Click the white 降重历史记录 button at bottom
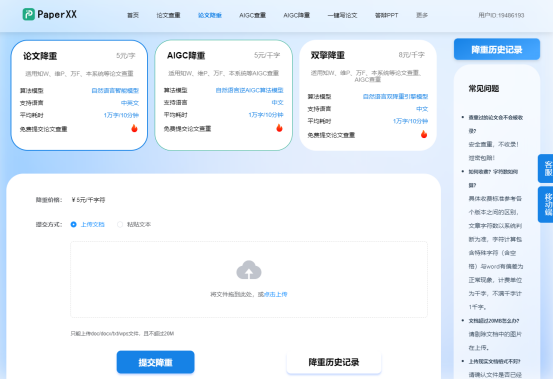 pos(334,362)
